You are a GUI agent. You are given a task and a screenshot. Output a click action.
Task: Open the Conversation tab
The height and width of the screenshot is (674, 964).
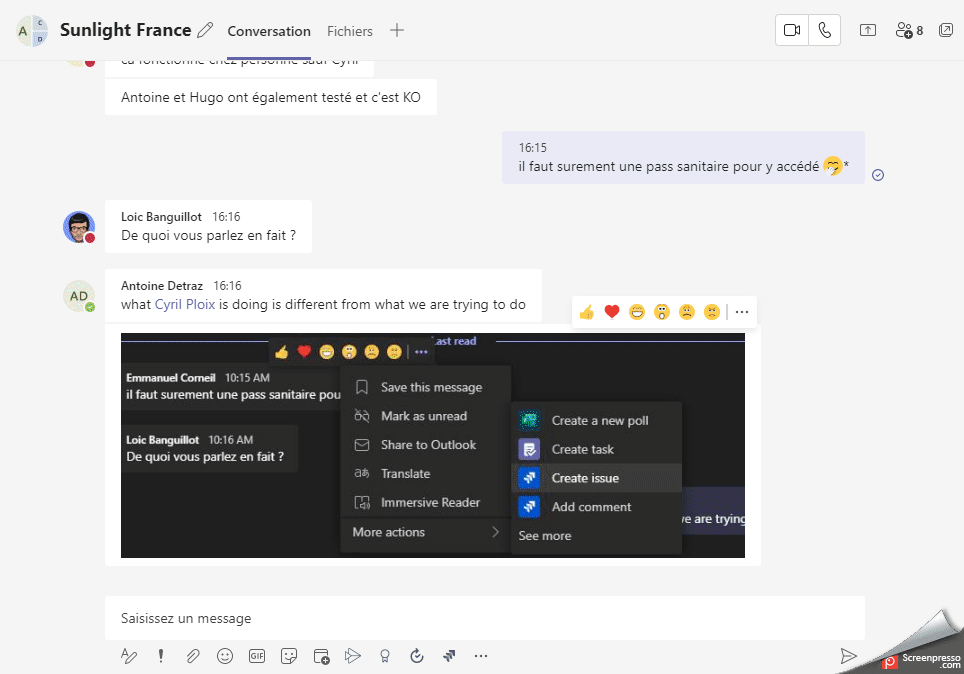[x=269, y=31]
